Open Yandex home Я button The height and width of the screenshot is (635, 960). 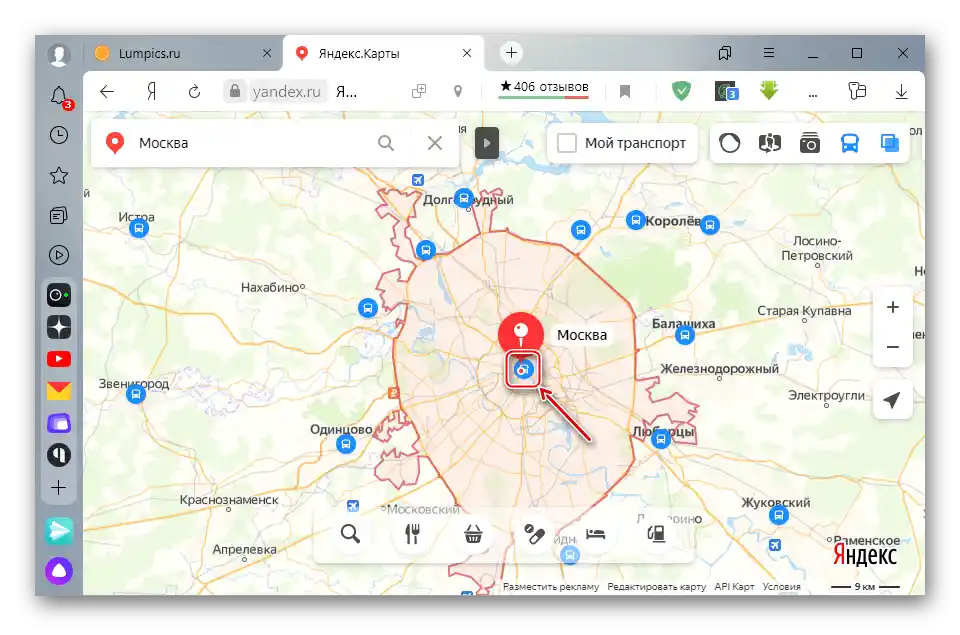152,91
